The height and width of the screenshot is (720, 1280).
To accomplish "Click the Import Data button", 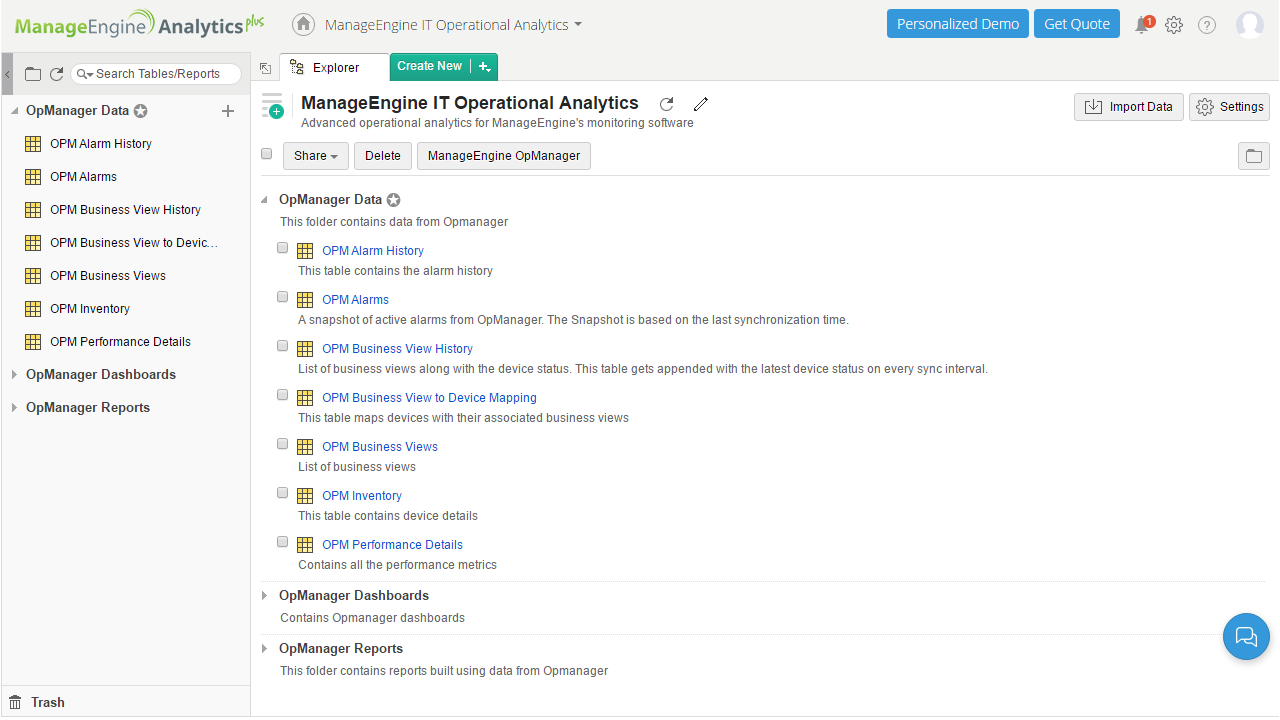I will (1129, 107).
